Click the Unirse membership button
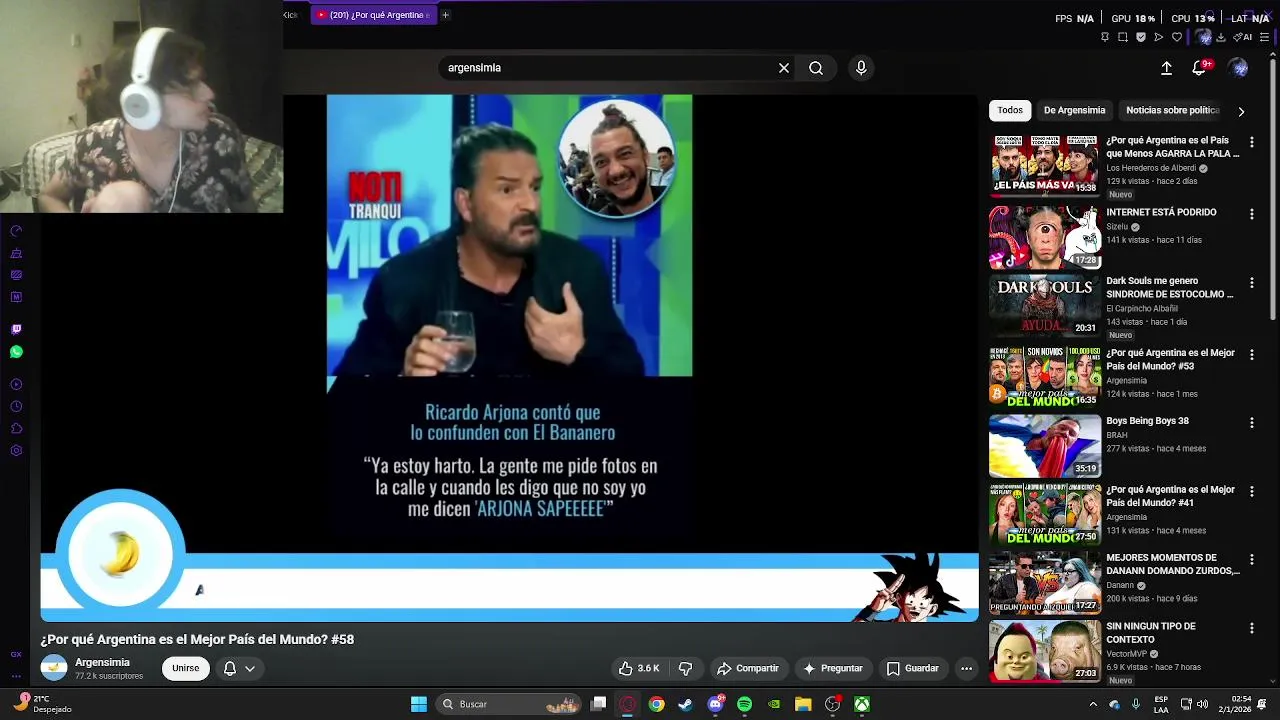The height and width of the screenshot is (720, 1280). coord(186,668)
